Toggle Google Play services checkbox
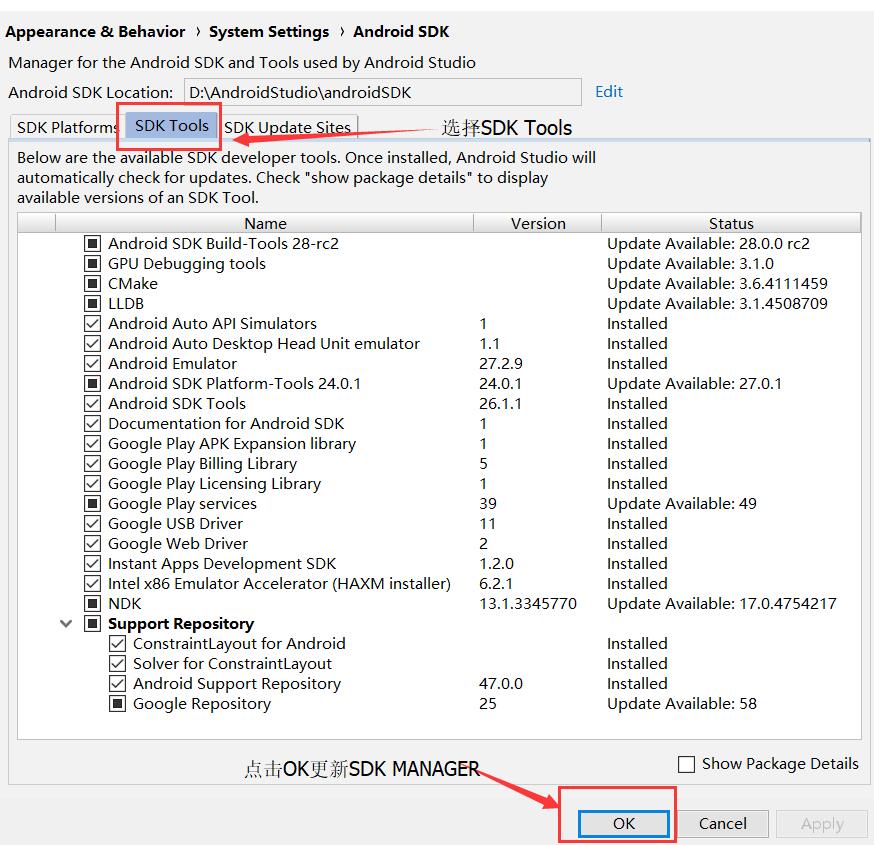The height and width of the screenshot is (845, 874). (x=93, y=504)
